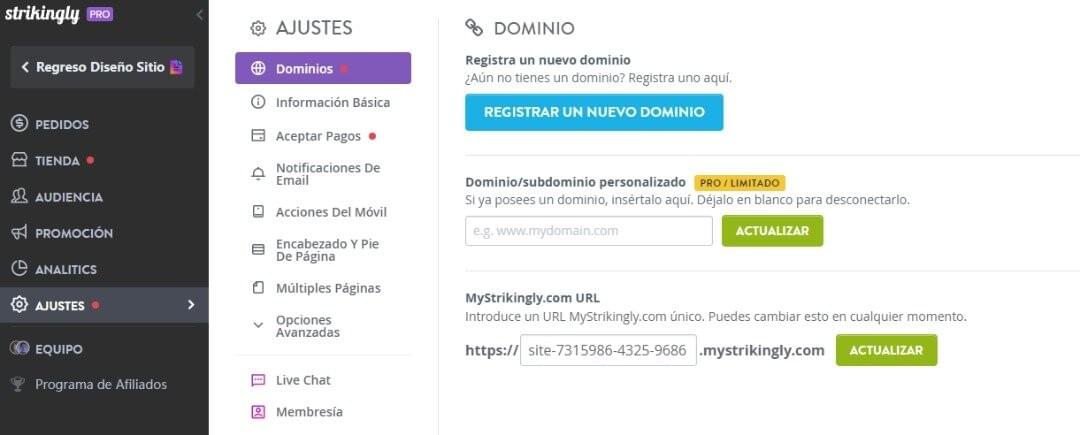The width and height of the screenshot is (1080, 435).
Task: Click the card icon for Aceptar Pagos
Action: click(258, 136)
